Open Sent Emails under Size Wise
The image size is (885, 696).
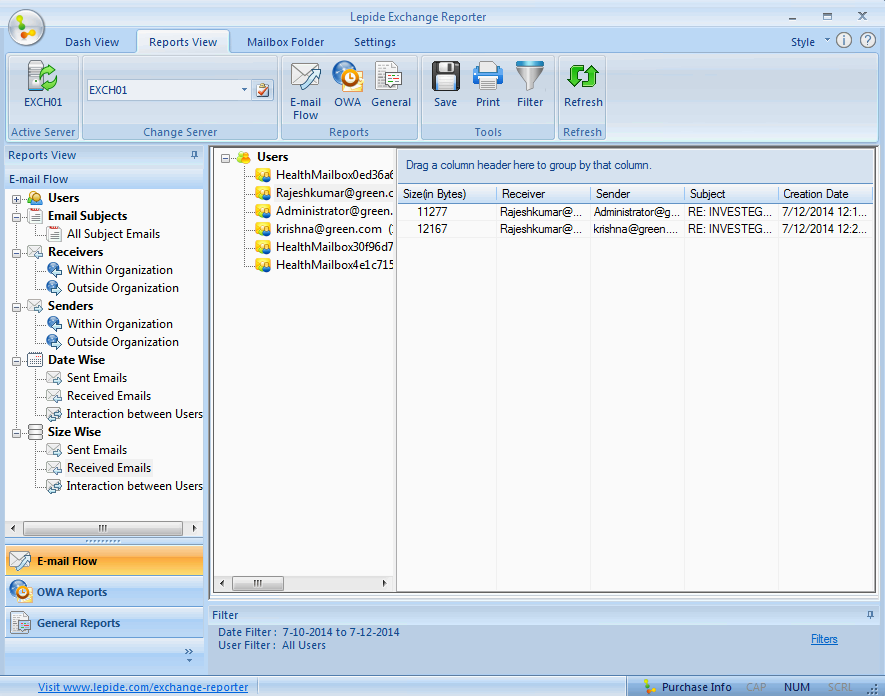(97, 450)
